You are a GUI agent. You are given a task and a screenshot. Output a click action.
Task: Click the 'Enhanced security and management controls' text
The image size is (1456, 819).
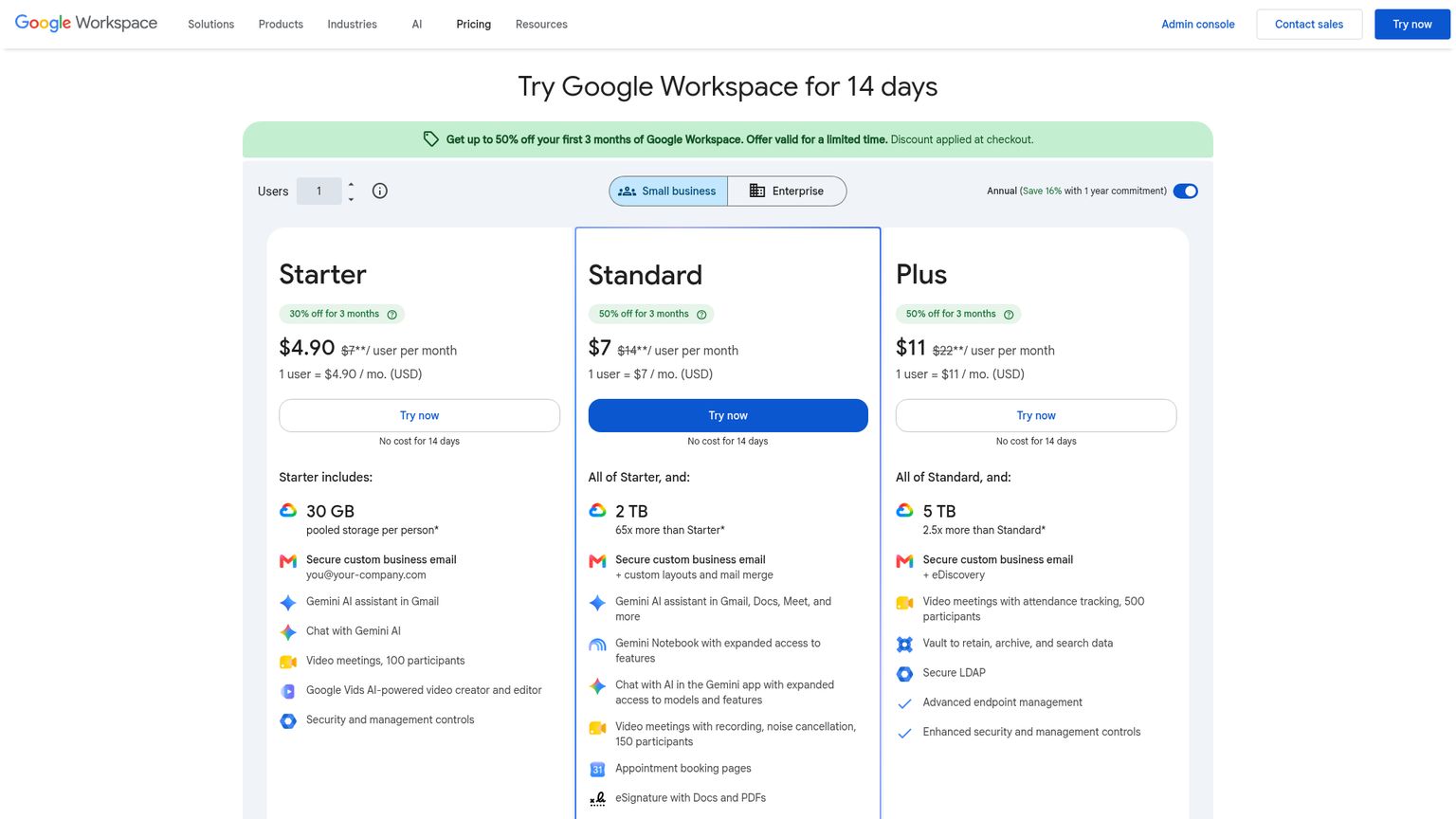pyautogui.click(x=1031, y=732)
